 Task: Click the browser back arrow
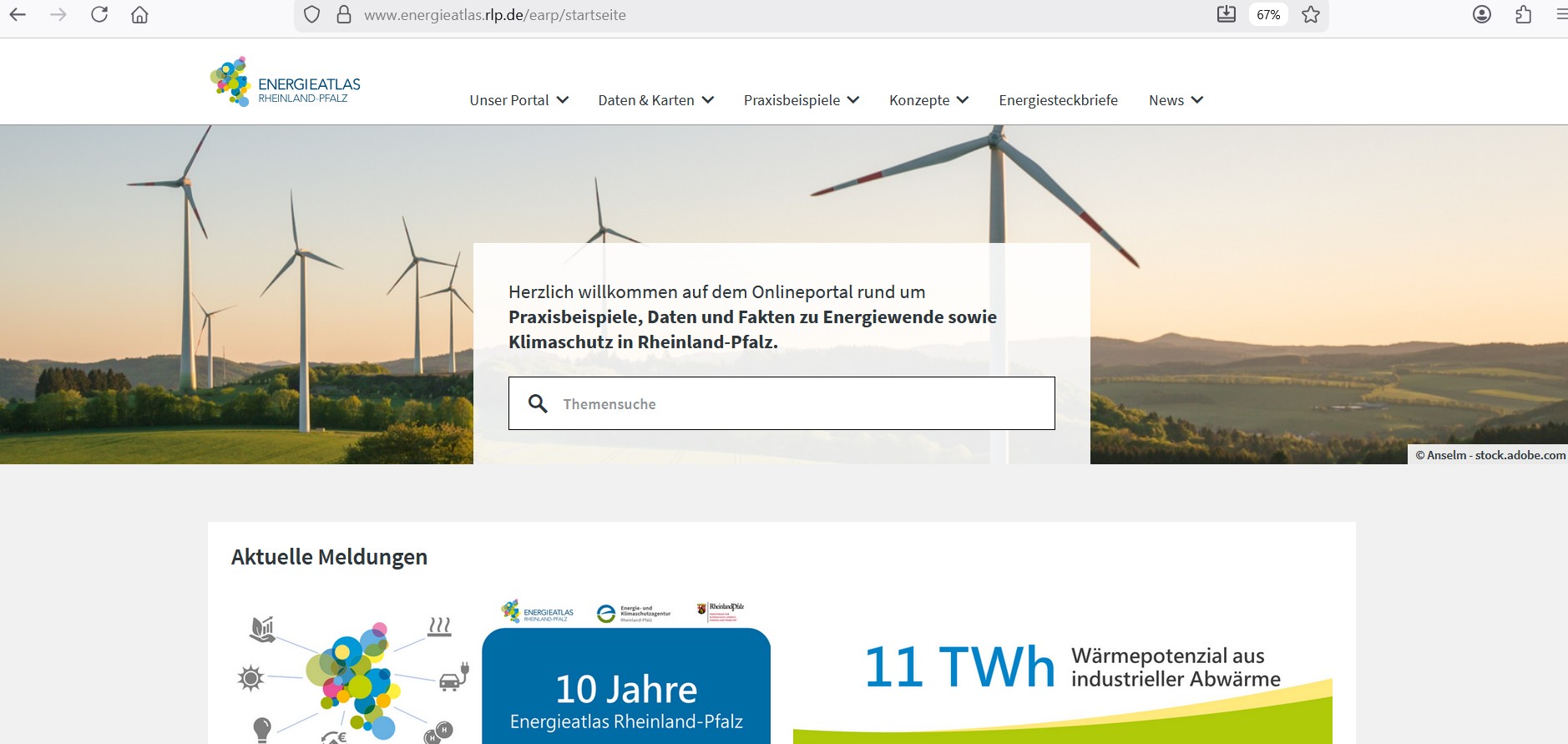pos(18,14)
